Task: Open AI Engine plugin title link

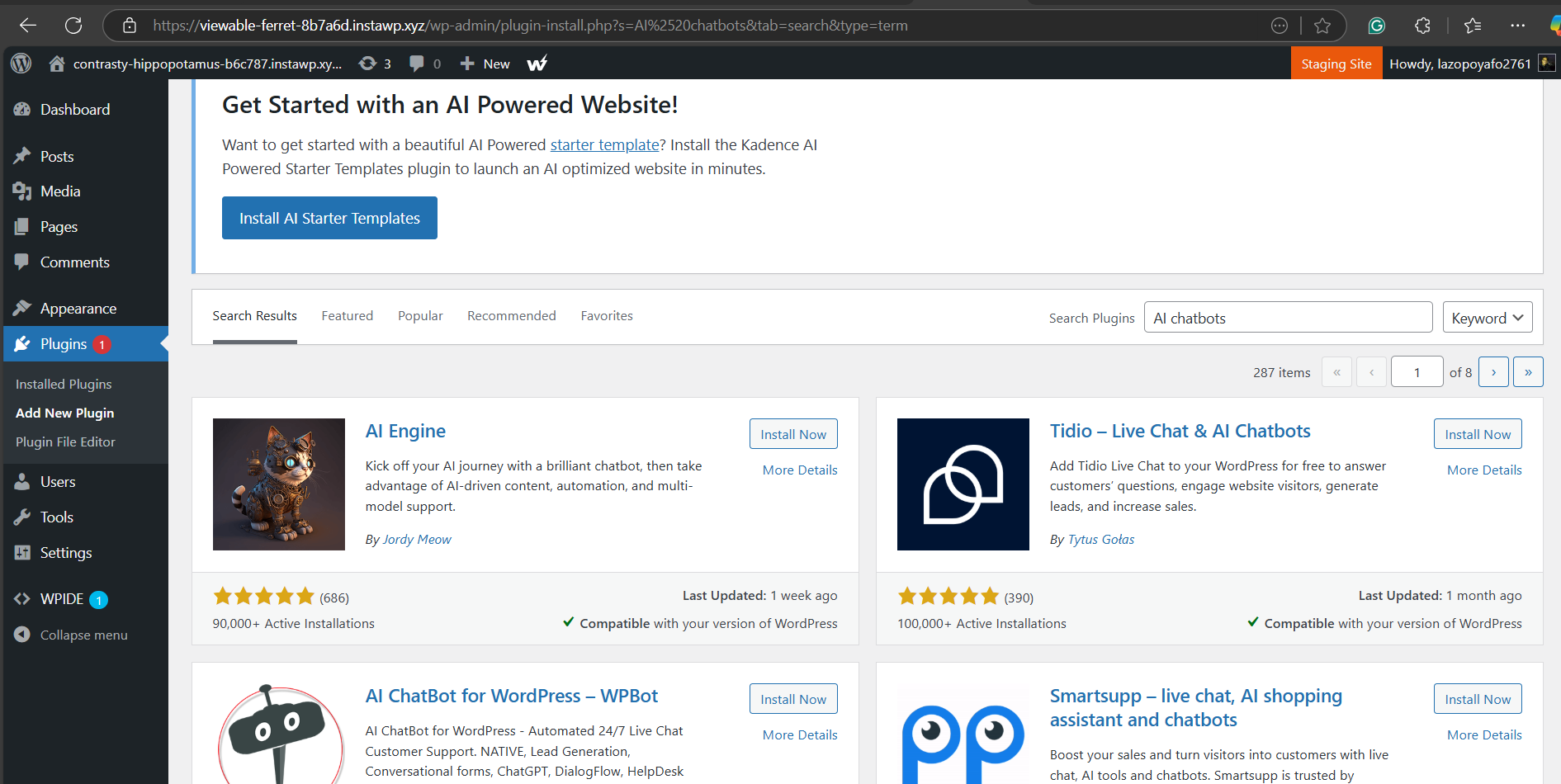Action: (405, 432)
